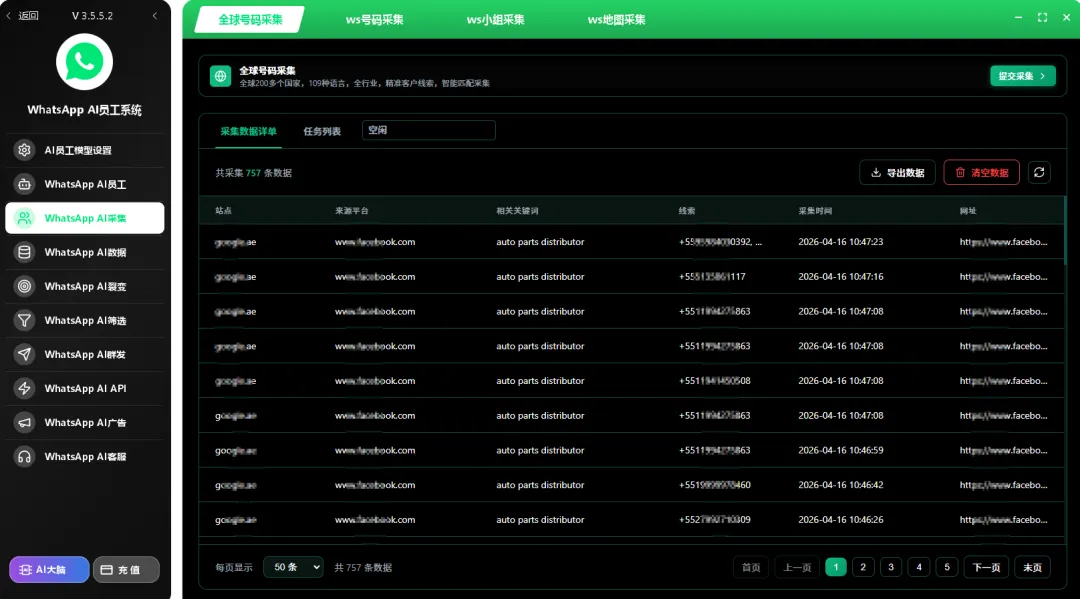Screen dimensions: 1080x599
Task: Click timestamp 2026-04-16 10:47:23
Action: click(x=840, y=242)
